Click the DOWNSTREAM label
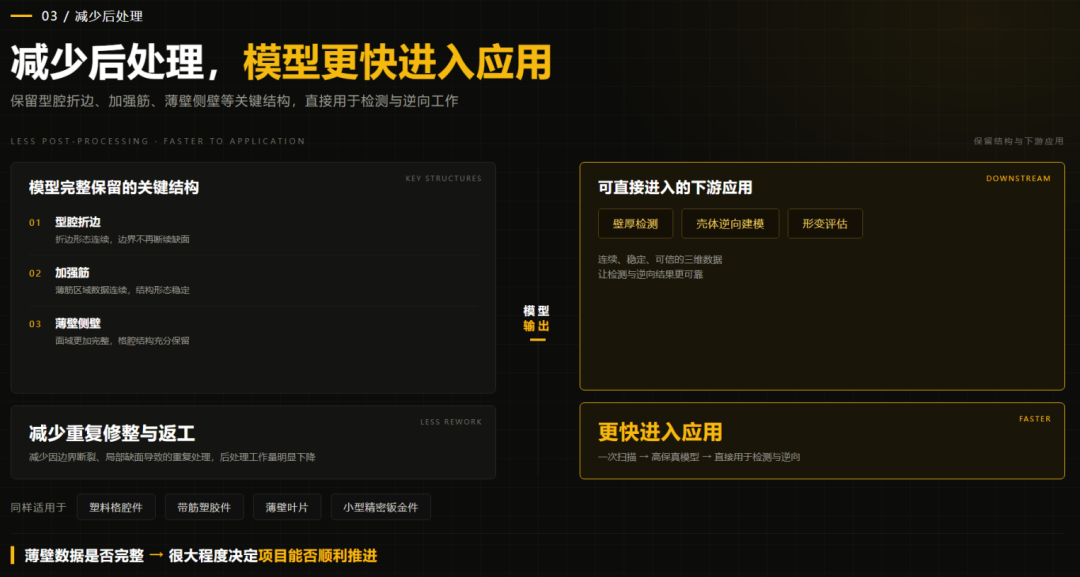Screen dimensions: 1080x577 [1019, 178]
